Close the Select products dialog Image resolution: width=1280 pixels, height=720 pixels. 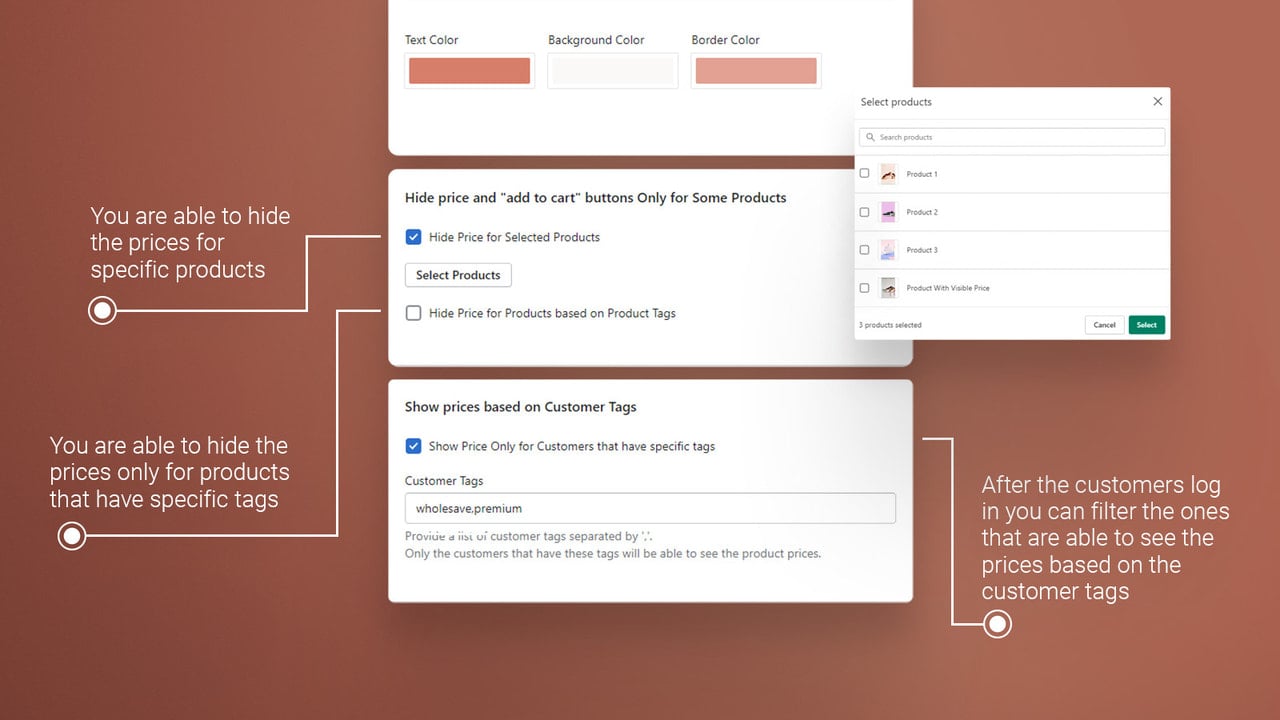(x=1157, y=101)
